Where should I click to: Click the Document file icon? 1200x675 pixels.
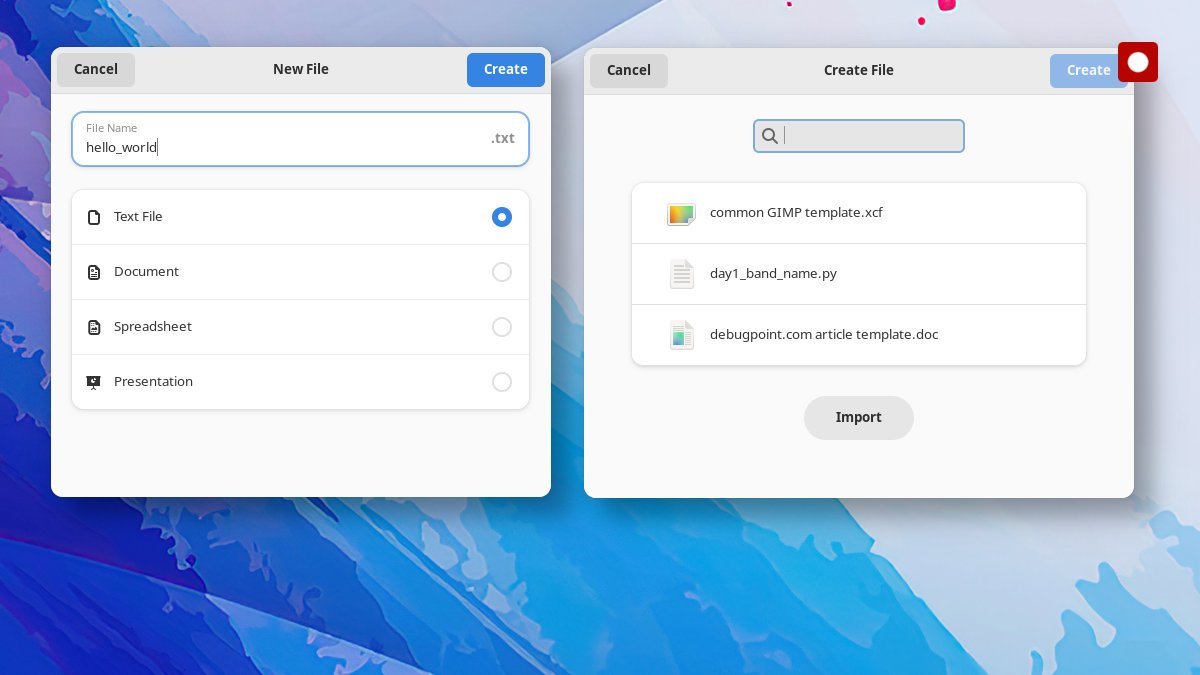(94, 271)
